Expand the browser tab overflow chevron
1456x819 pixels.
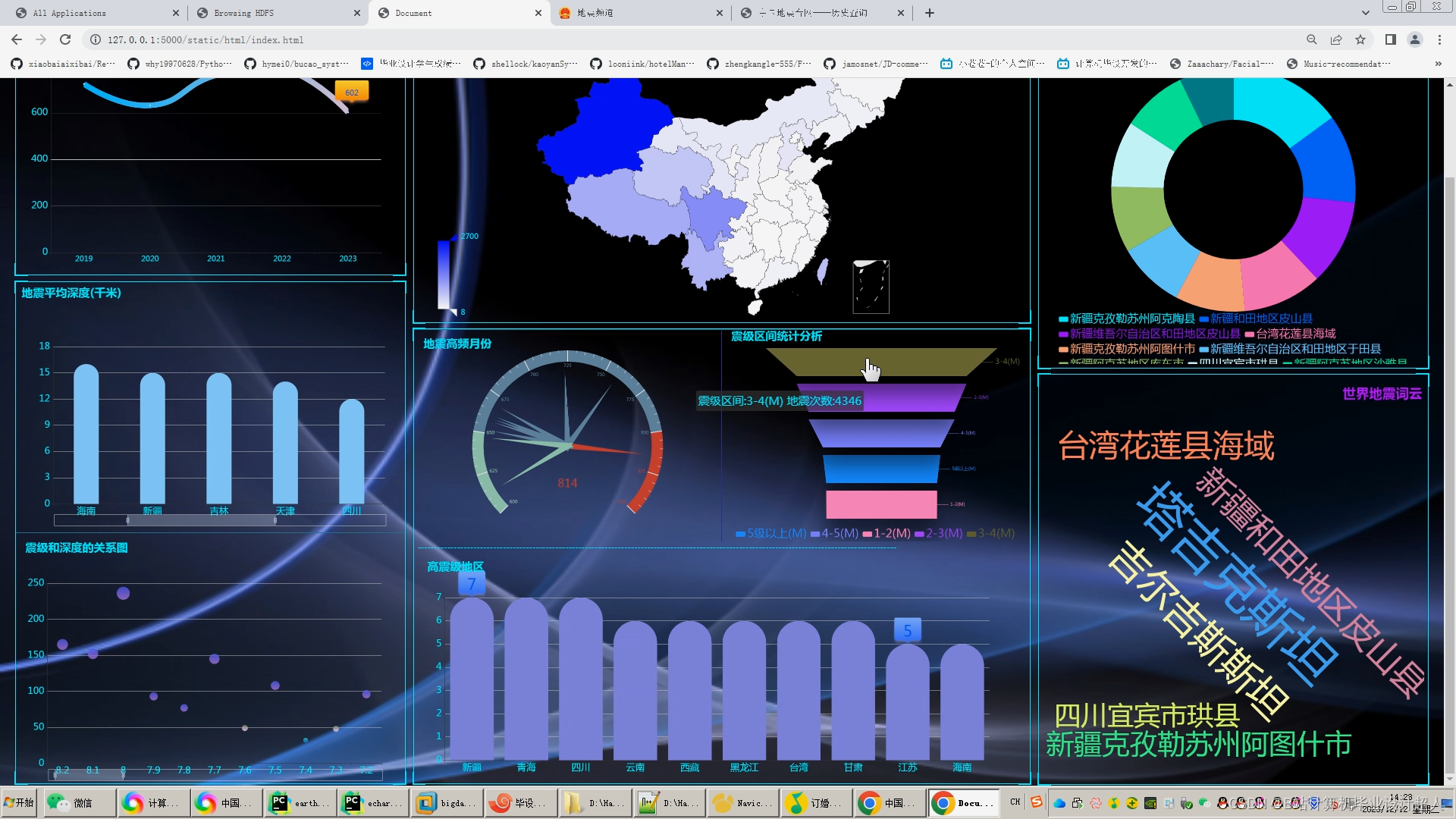click(1365, 12)
